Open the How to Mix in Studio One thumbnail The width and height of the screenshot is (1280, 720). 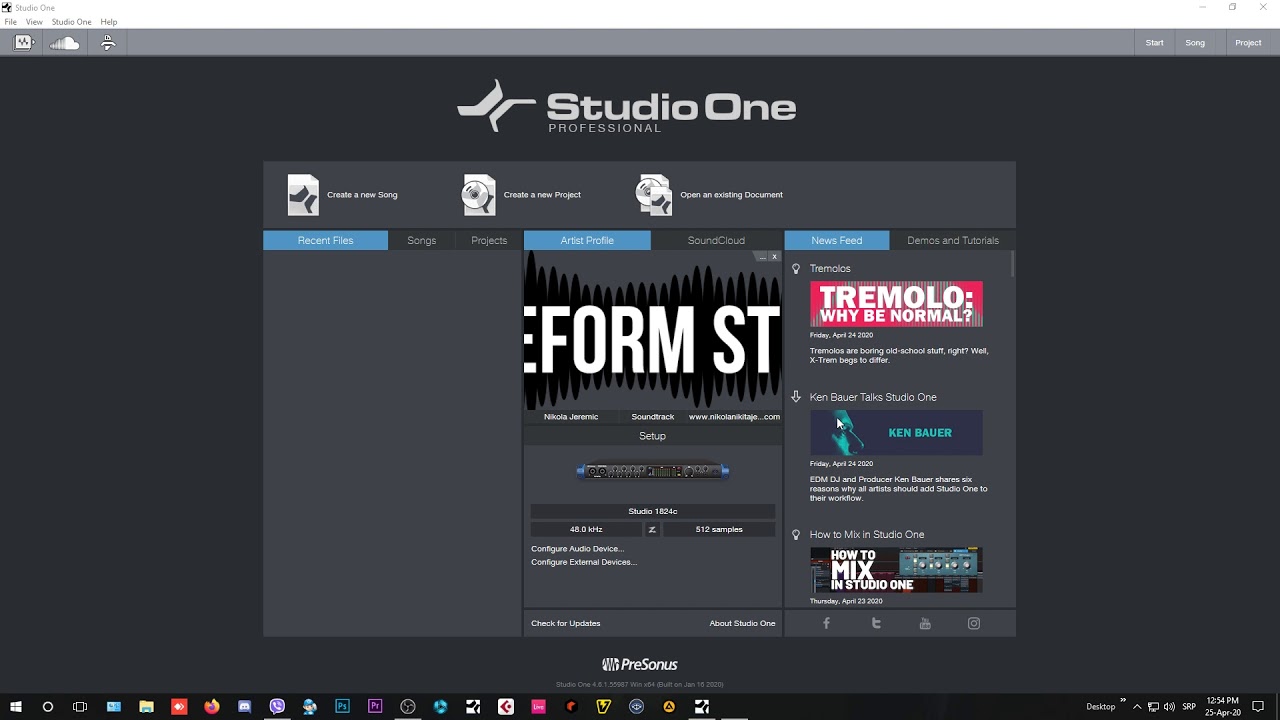click(x=896, y=570)
